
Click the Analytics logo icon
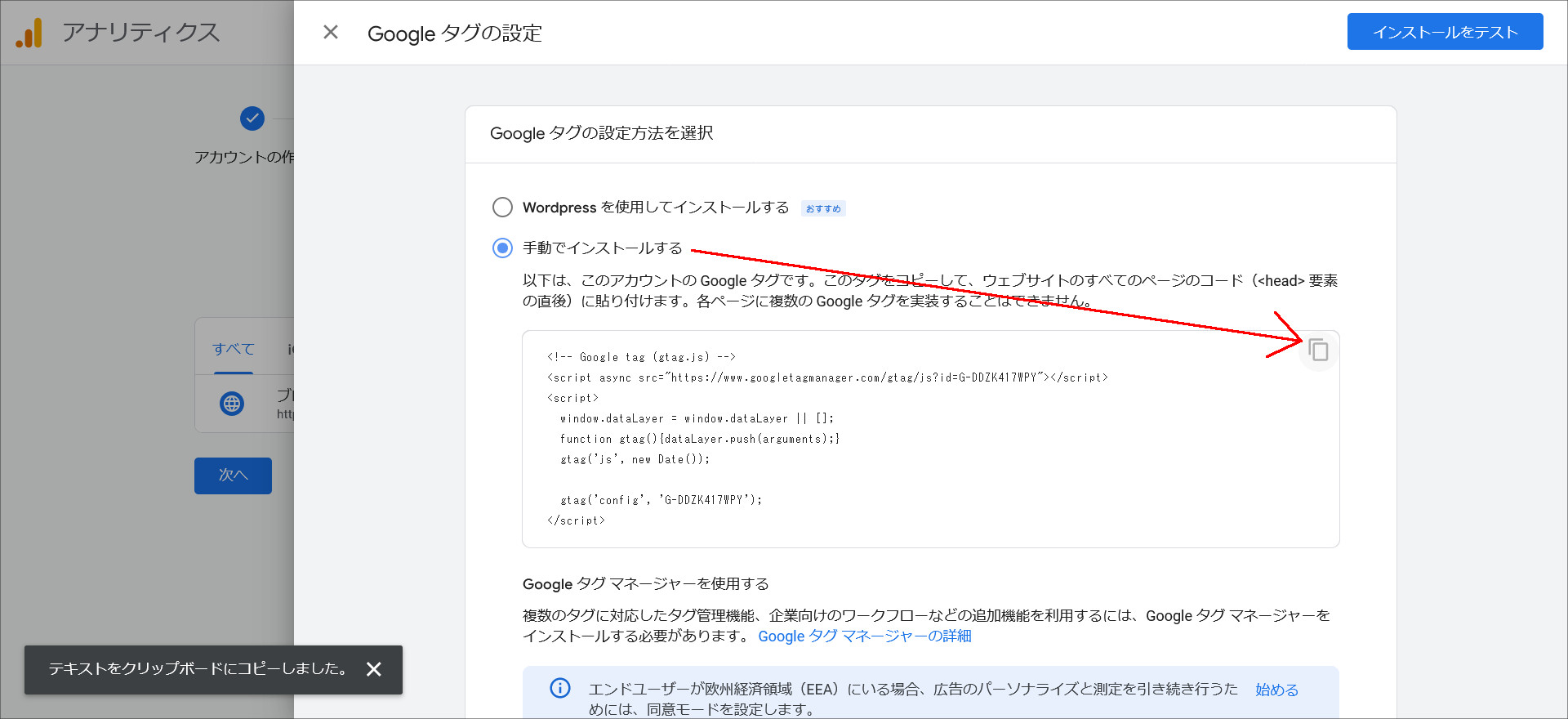(x=29, y=33)
